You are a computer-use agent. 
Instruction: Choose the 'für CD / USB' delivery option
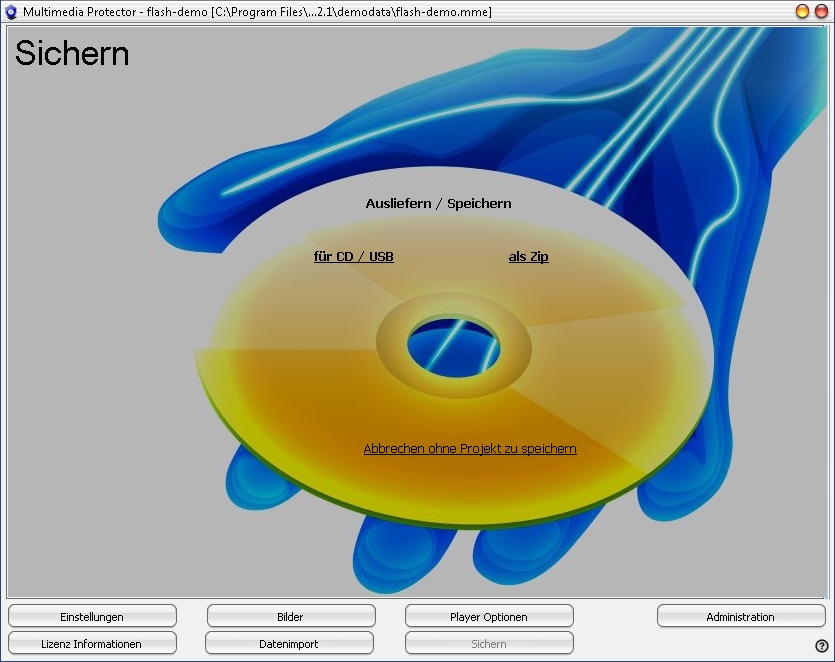click(x=353, y=257)
